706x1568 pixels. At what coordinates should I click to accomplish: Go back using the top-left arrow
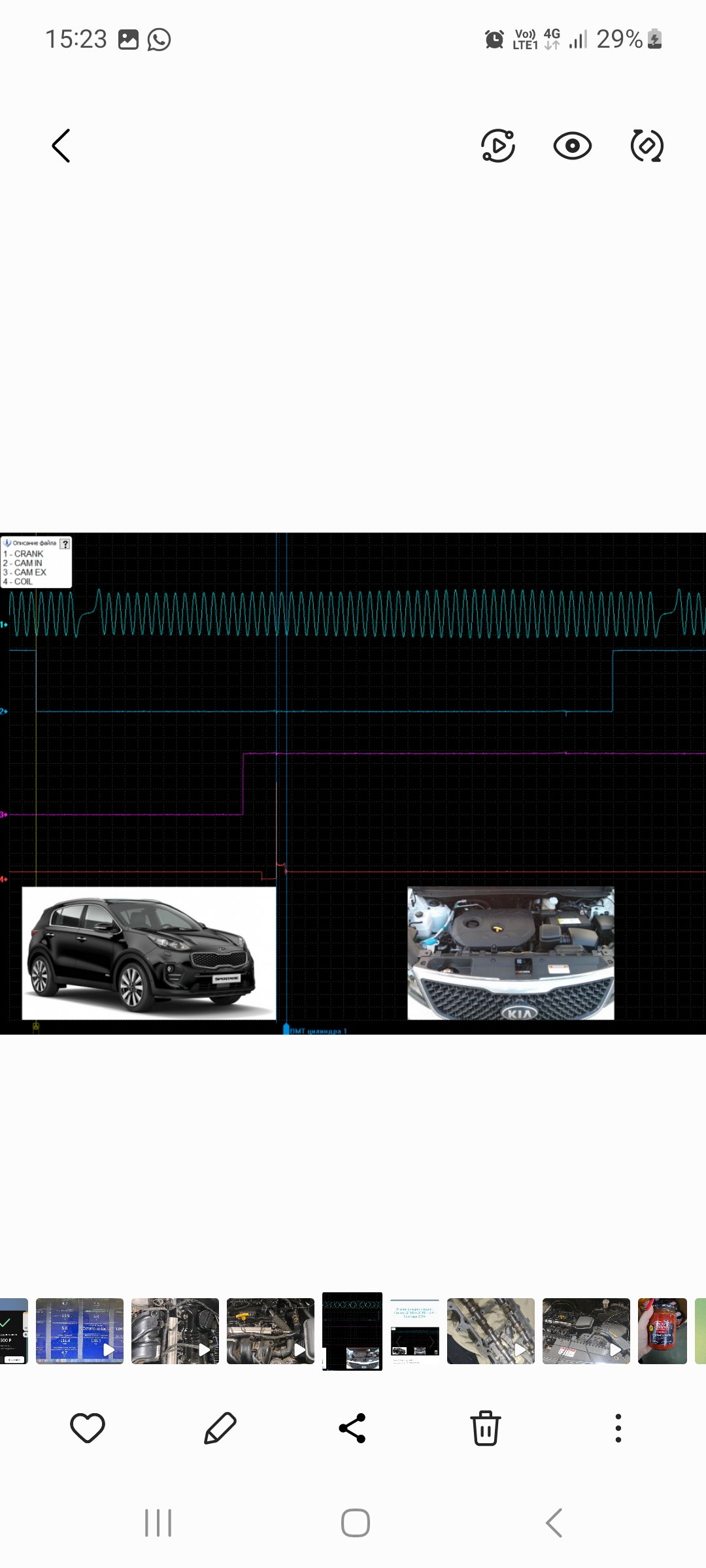tap(61, 145)
